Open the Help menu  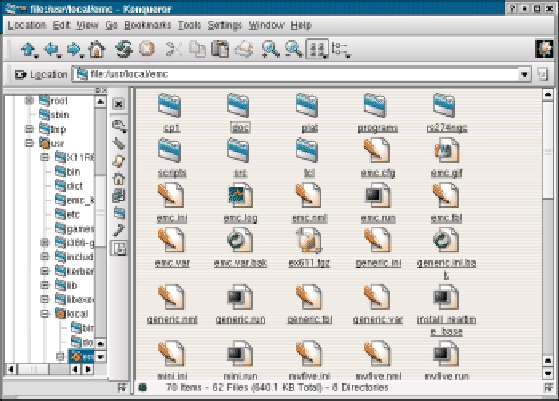[301, 25]
